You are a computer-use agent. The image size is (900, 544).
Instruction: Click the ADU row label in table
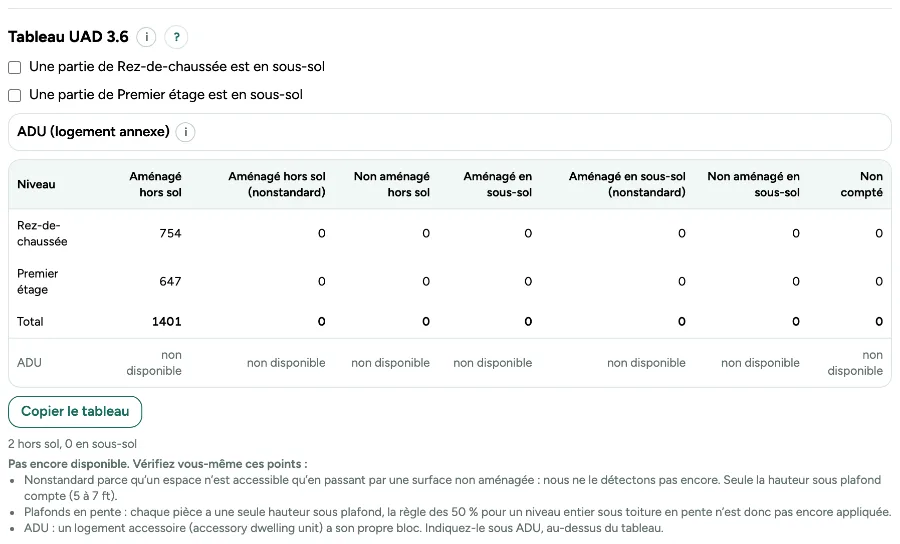(29, 363)
